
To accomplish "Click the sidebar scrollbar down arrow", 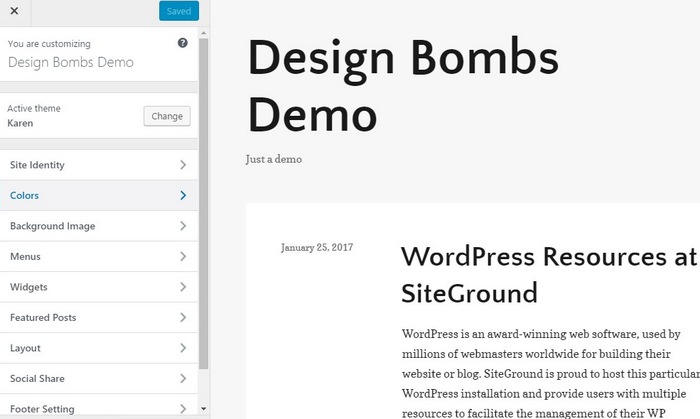I will coord(204,408).
